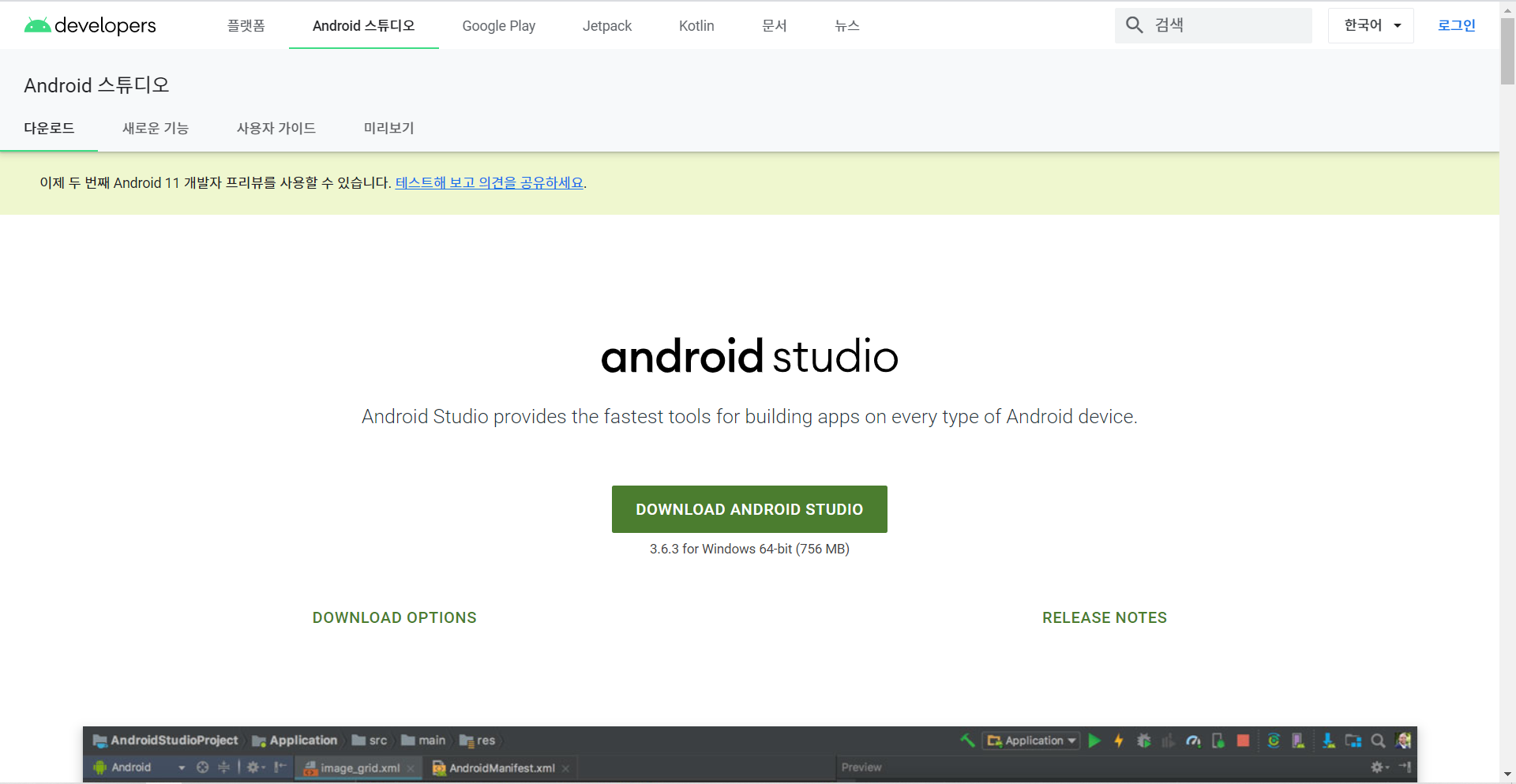Image resolution: width=1516 pixels, height=784 pixels.
Task: Open the 뉴스 nav tab
Action: click(x=847, y=25)
